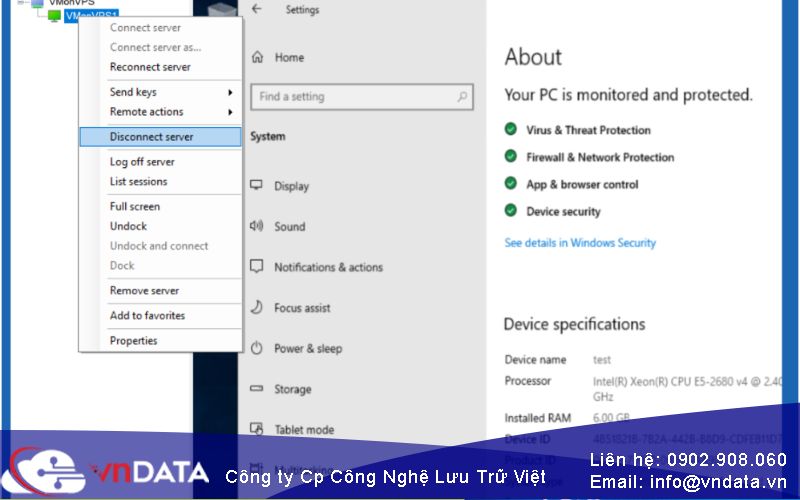Click the Notifications & actions icon
Screen dimensions: 800x500
257,266
